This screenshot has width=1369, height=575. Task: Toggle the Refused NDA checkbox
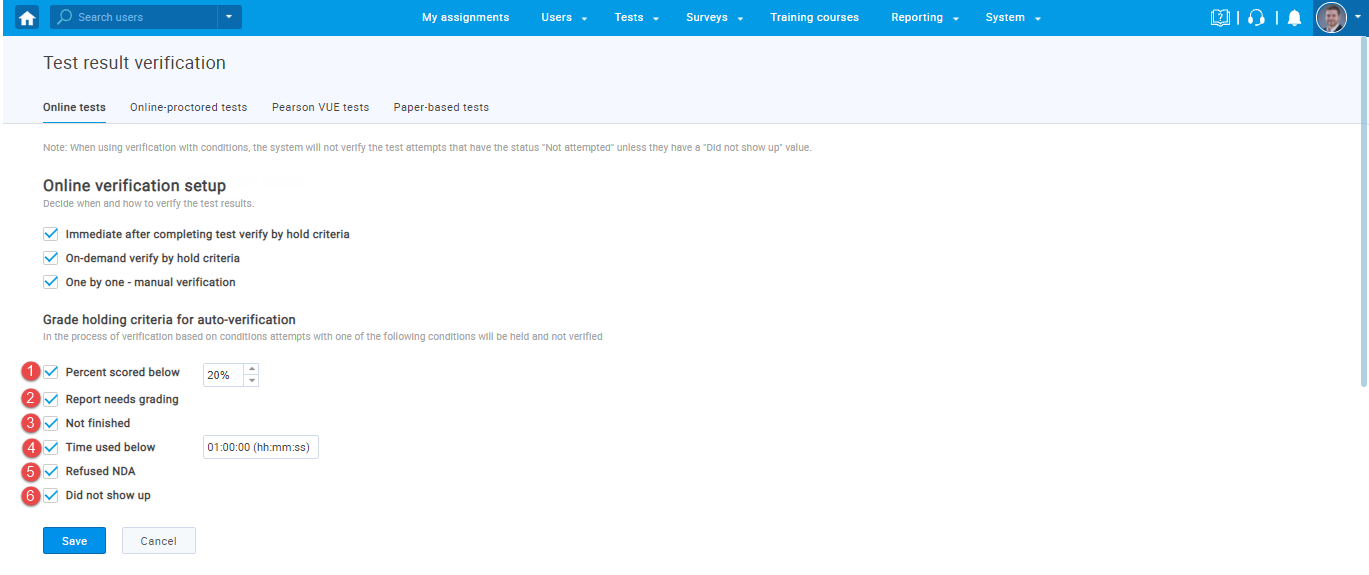tap(51, 471)
